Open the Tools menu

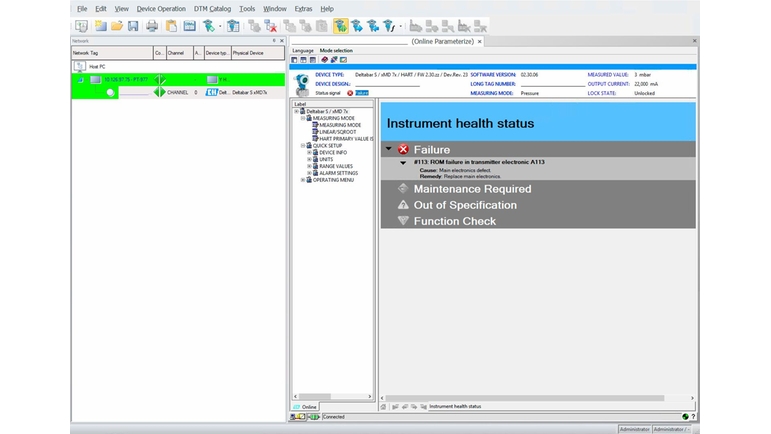247,9
